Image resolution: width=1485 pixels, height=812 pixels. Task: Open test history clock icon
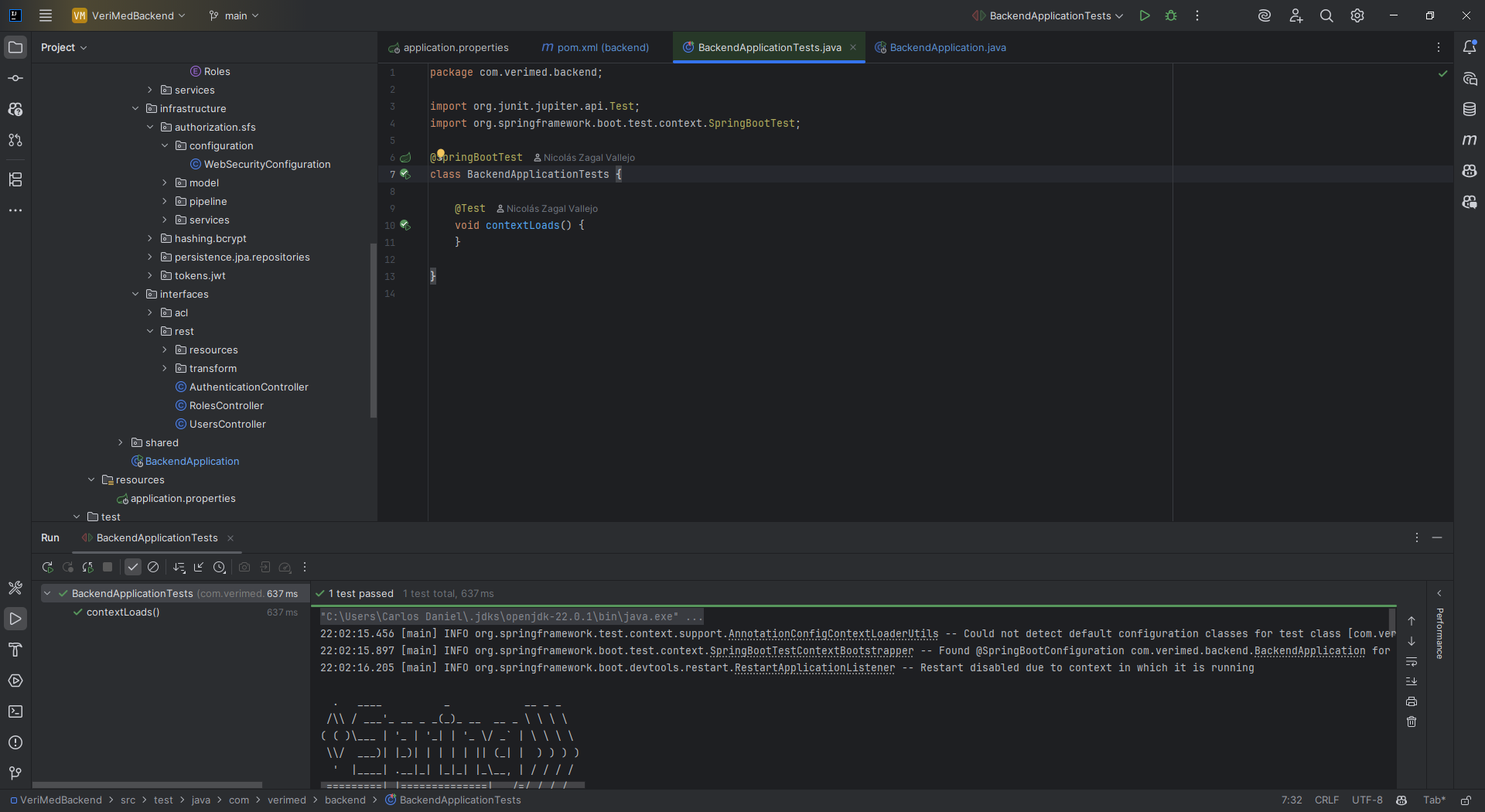click(220, 567)
